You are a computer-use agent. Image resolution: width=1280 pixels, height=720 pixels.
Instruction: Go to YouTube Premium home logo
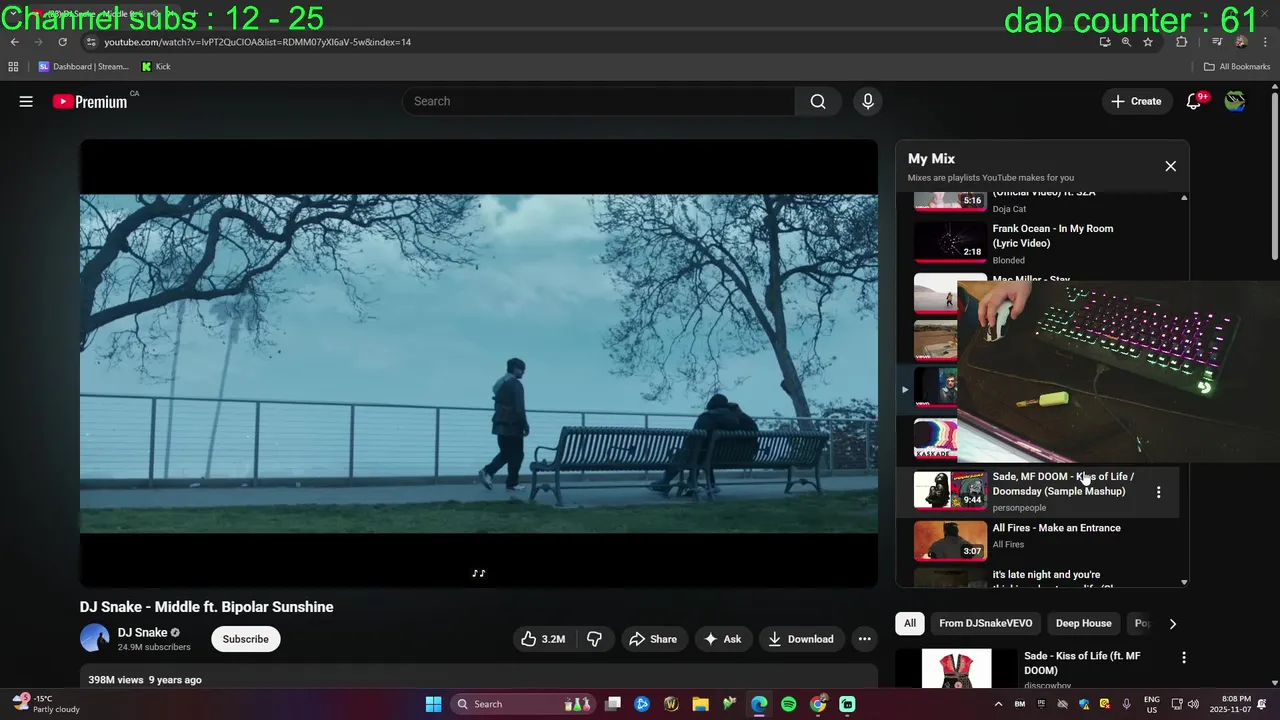tap(90, 101)
